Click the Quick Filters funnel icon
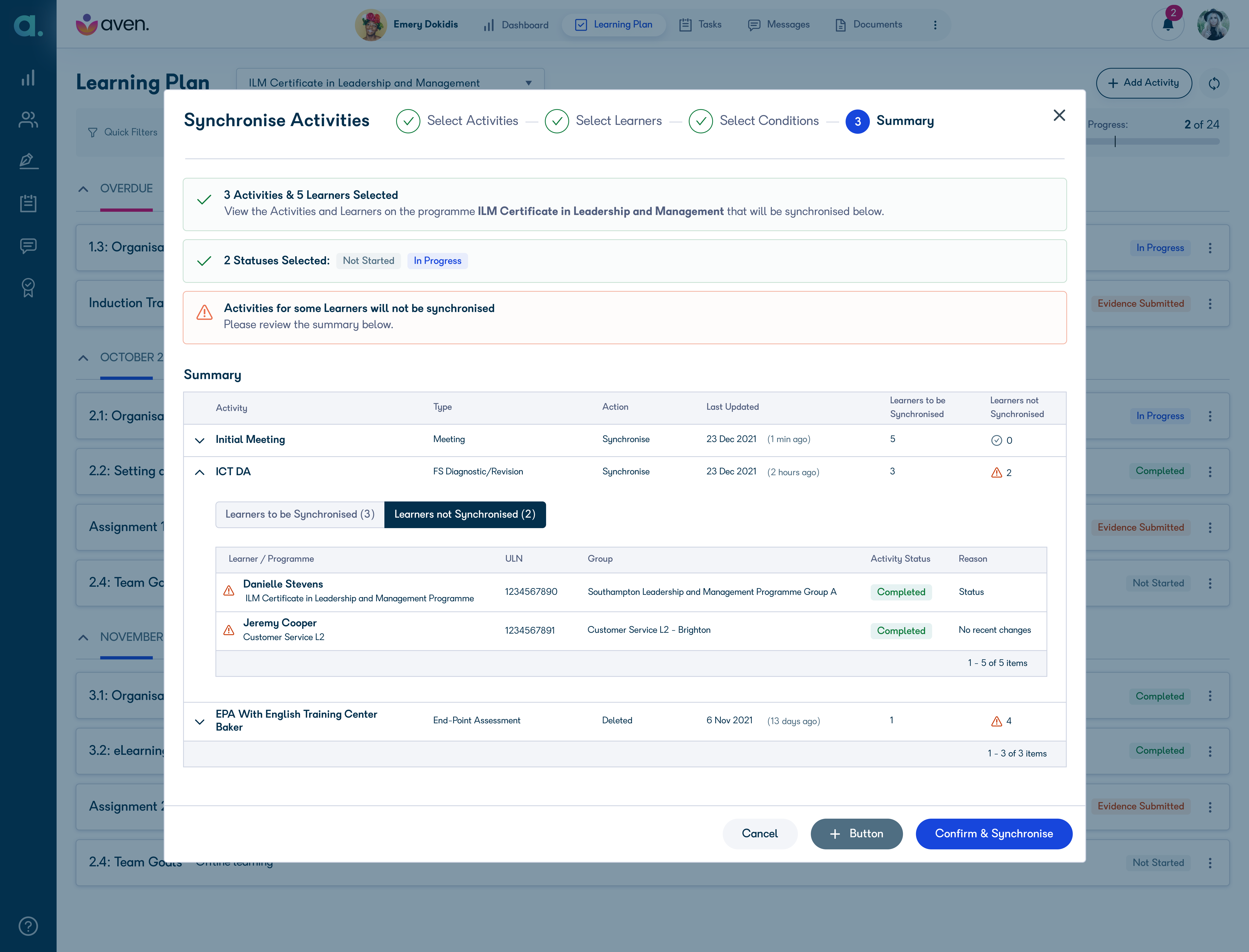 coord(93,132)
